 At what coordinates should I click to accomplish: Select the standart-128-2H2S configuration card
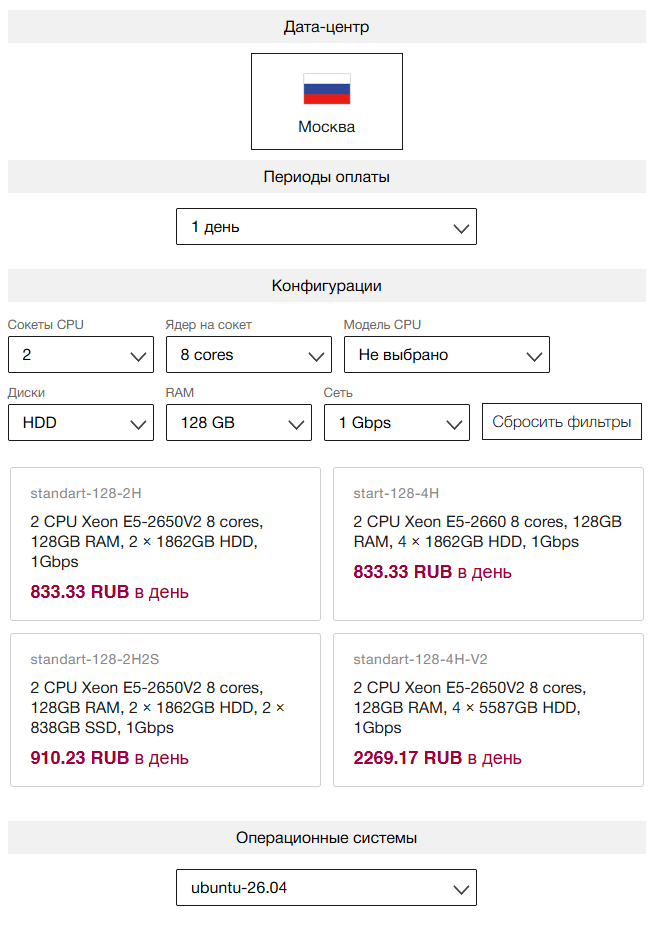165,710
